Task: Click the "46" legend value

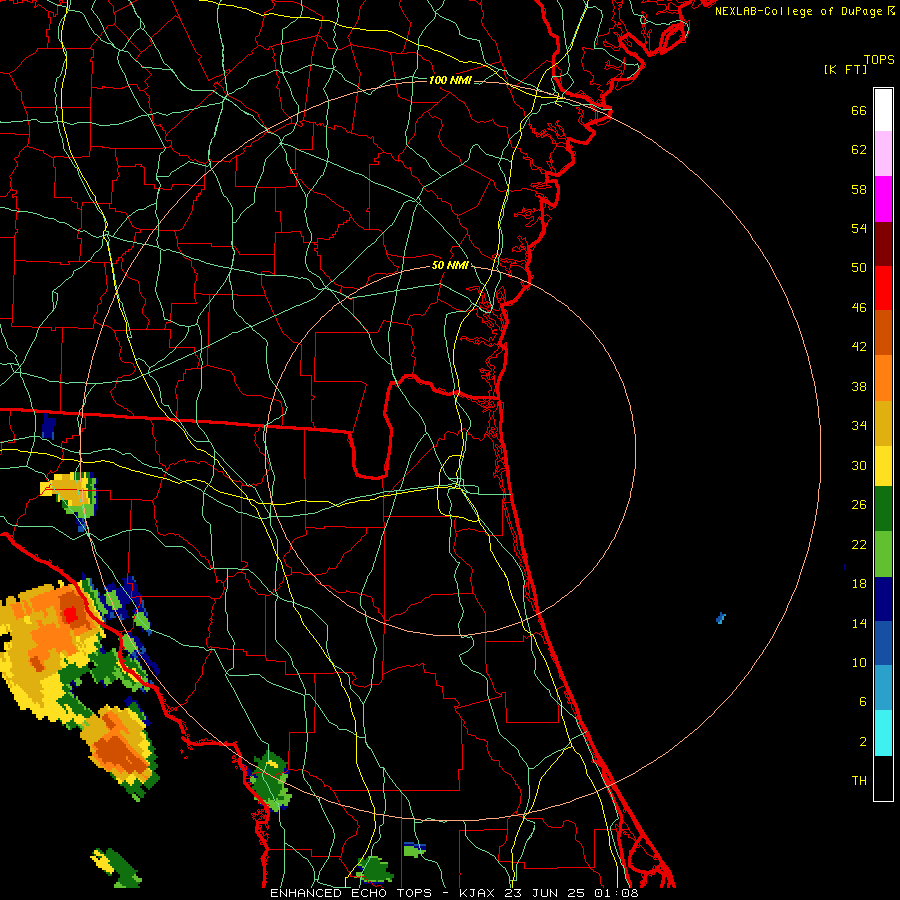Action: (x=859, y=308)
